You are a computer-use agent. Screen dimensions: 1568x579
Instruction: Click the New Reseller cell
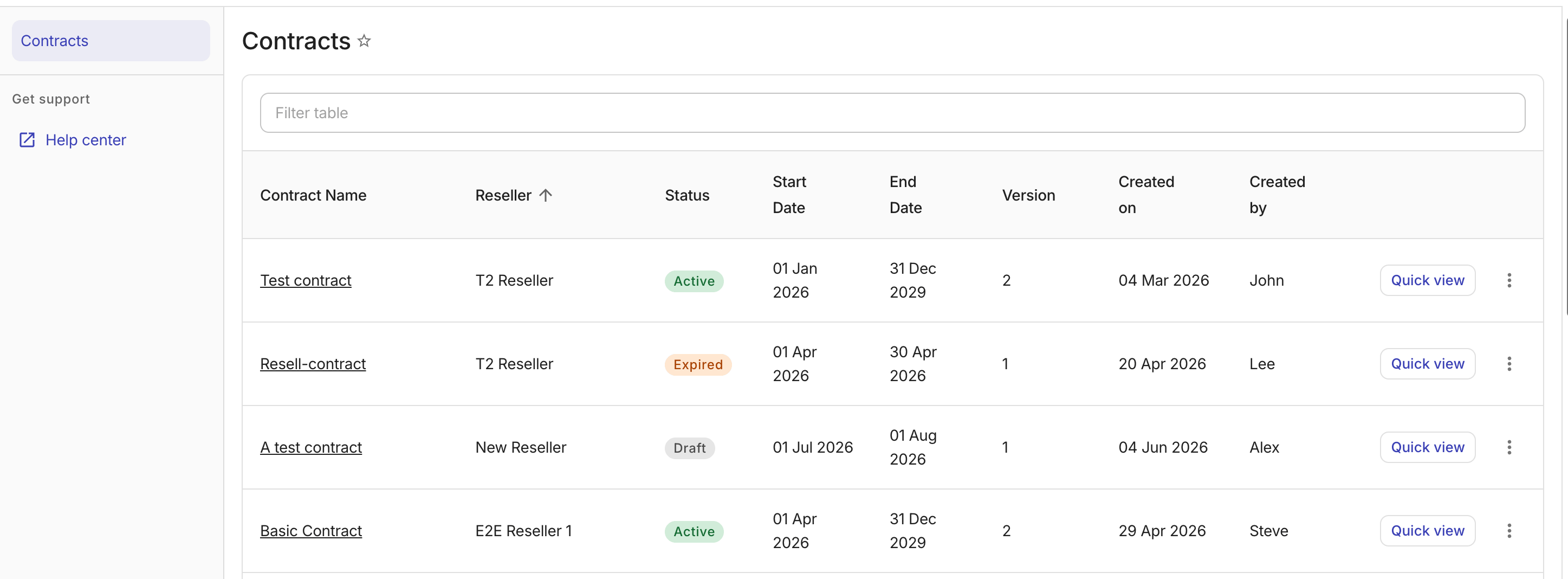pyautogui.click(x=521, y=447)
